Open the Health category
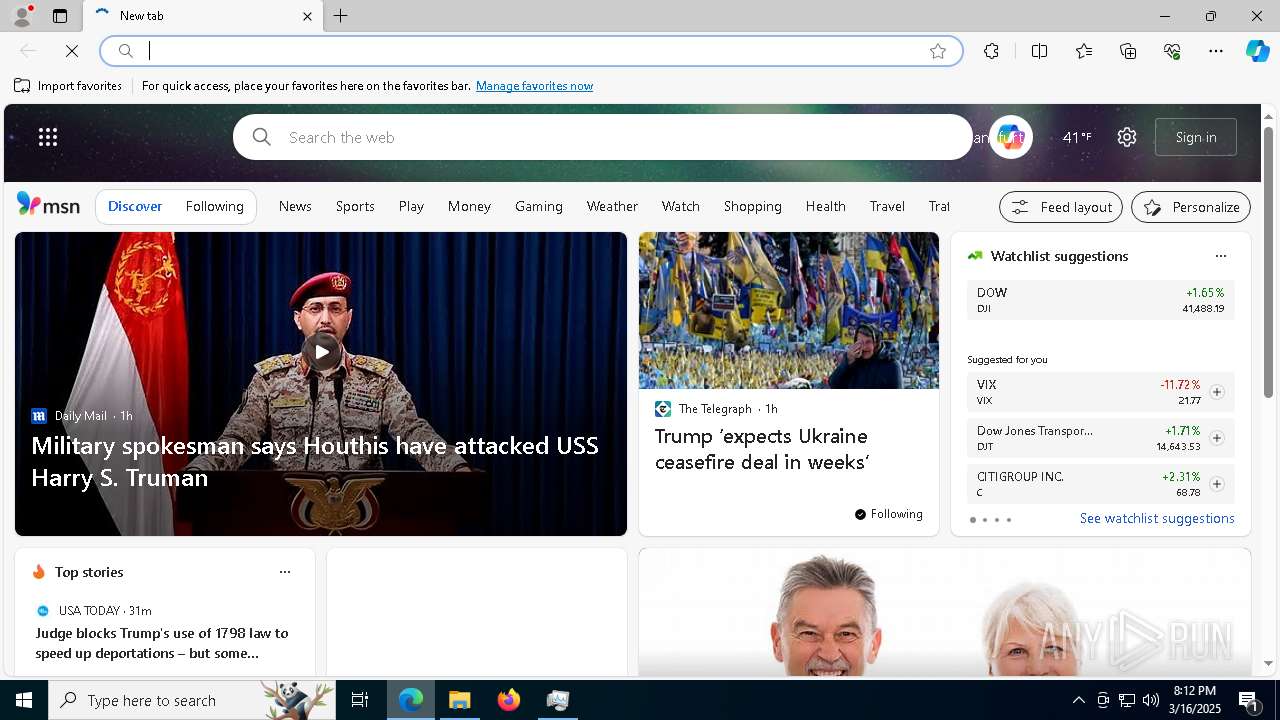Screen dimensions: 1280x720 pyautogui.click(x=825, y=206)
